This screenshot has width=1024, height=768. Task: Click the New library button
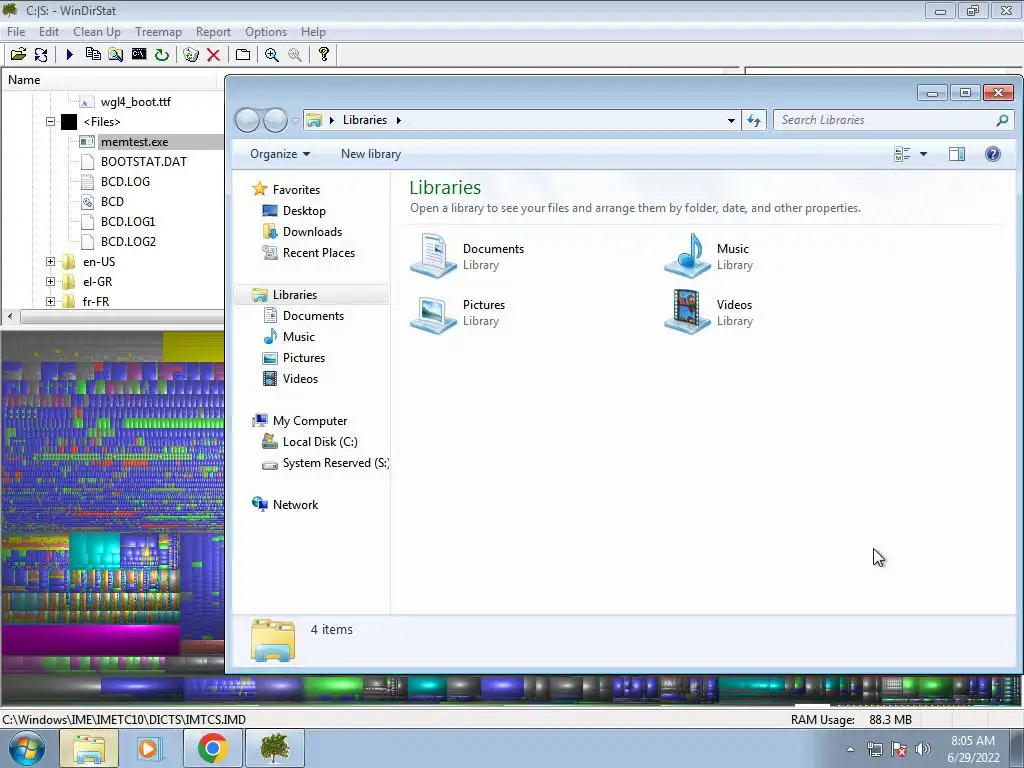[371, 154]
